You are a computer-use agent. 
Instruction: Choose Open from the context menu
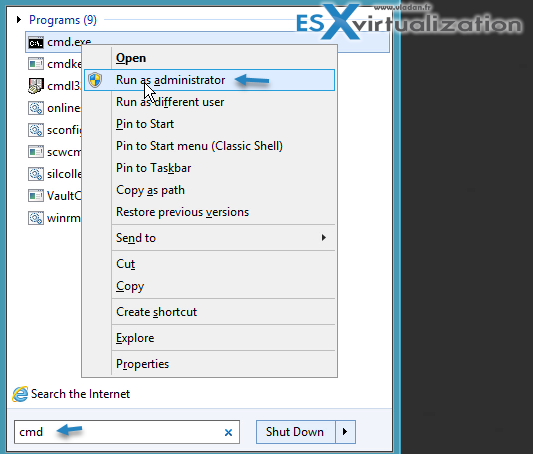(x=209, y=58)
